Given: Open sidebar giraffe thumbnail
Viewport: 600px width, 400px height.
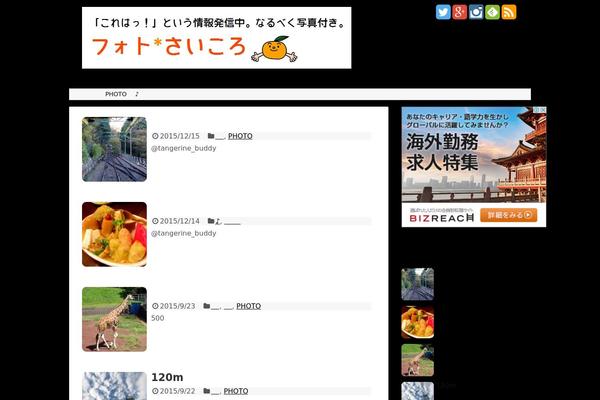Looking at the screenshot, I should 417,360.
